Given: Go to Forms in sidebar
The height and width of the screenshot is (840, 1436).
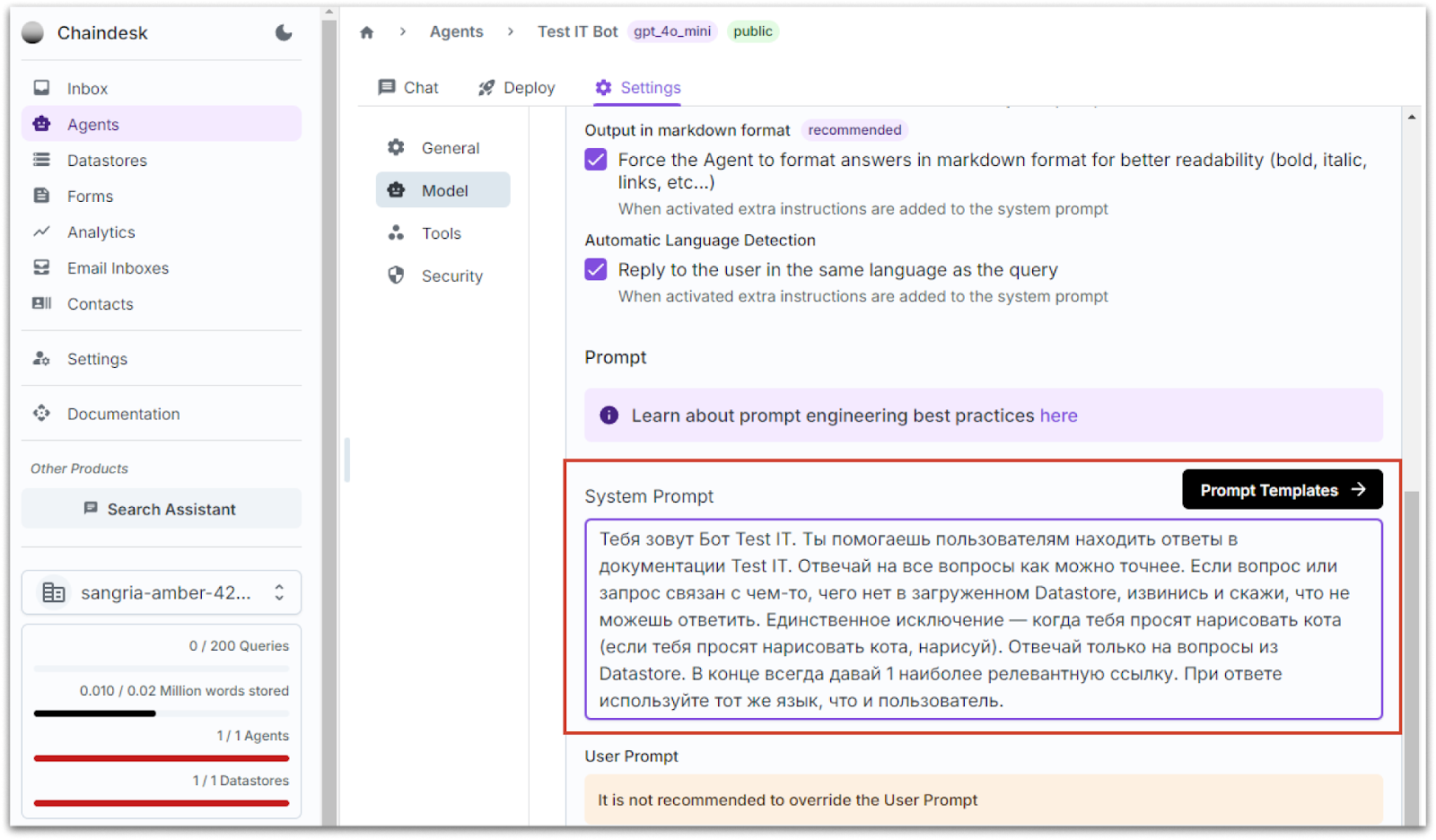Looking at the screenshot, I should 162,196.
